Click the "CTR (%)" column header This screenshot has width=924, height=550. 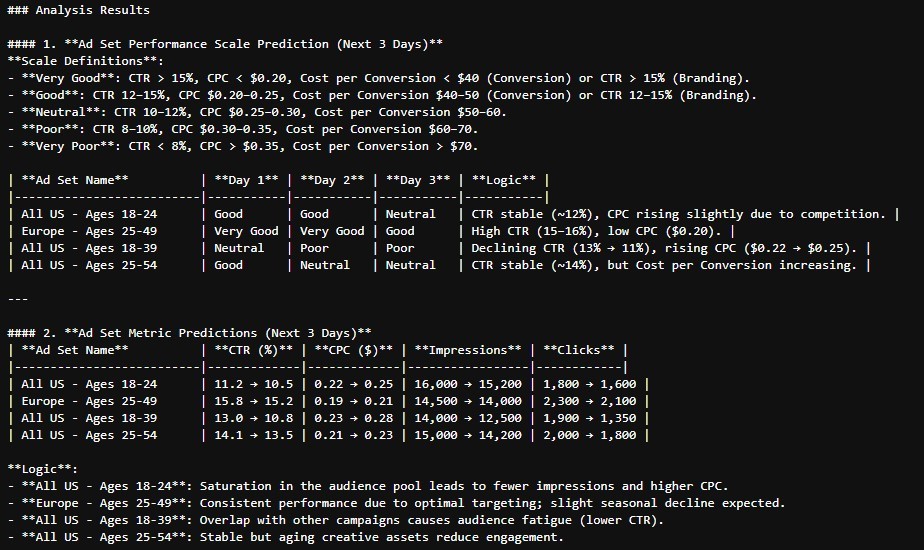point(253,351)
